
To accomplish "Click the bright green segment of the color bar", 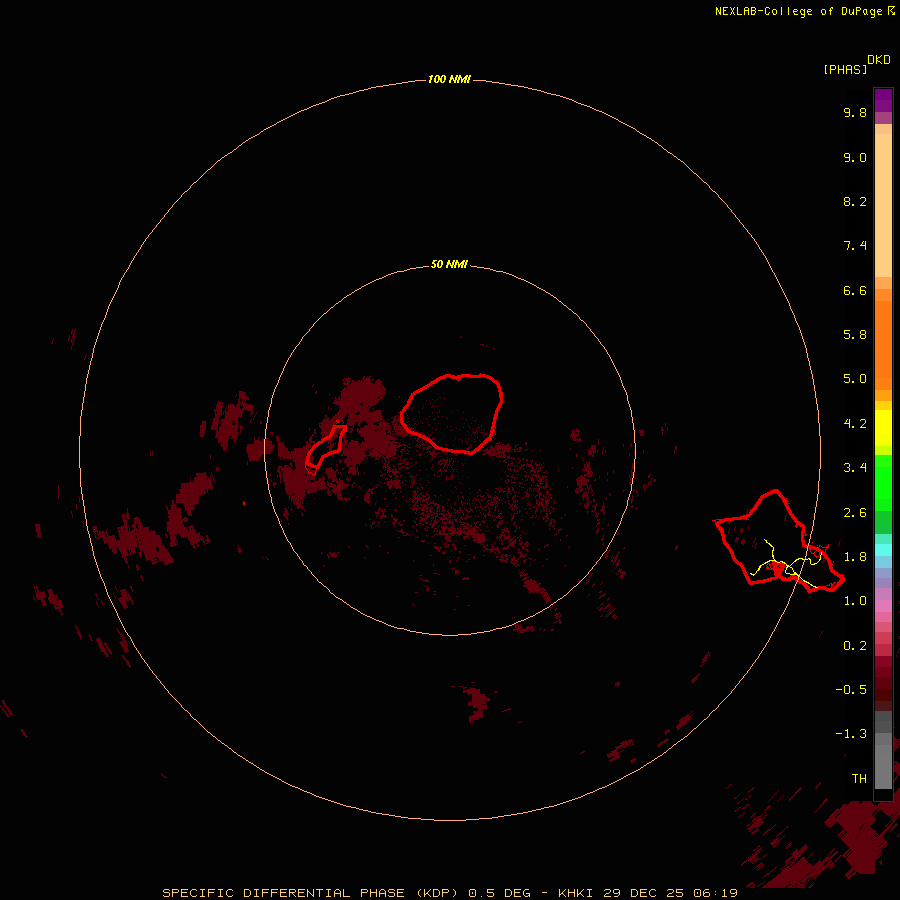I will tap(883, 482).
